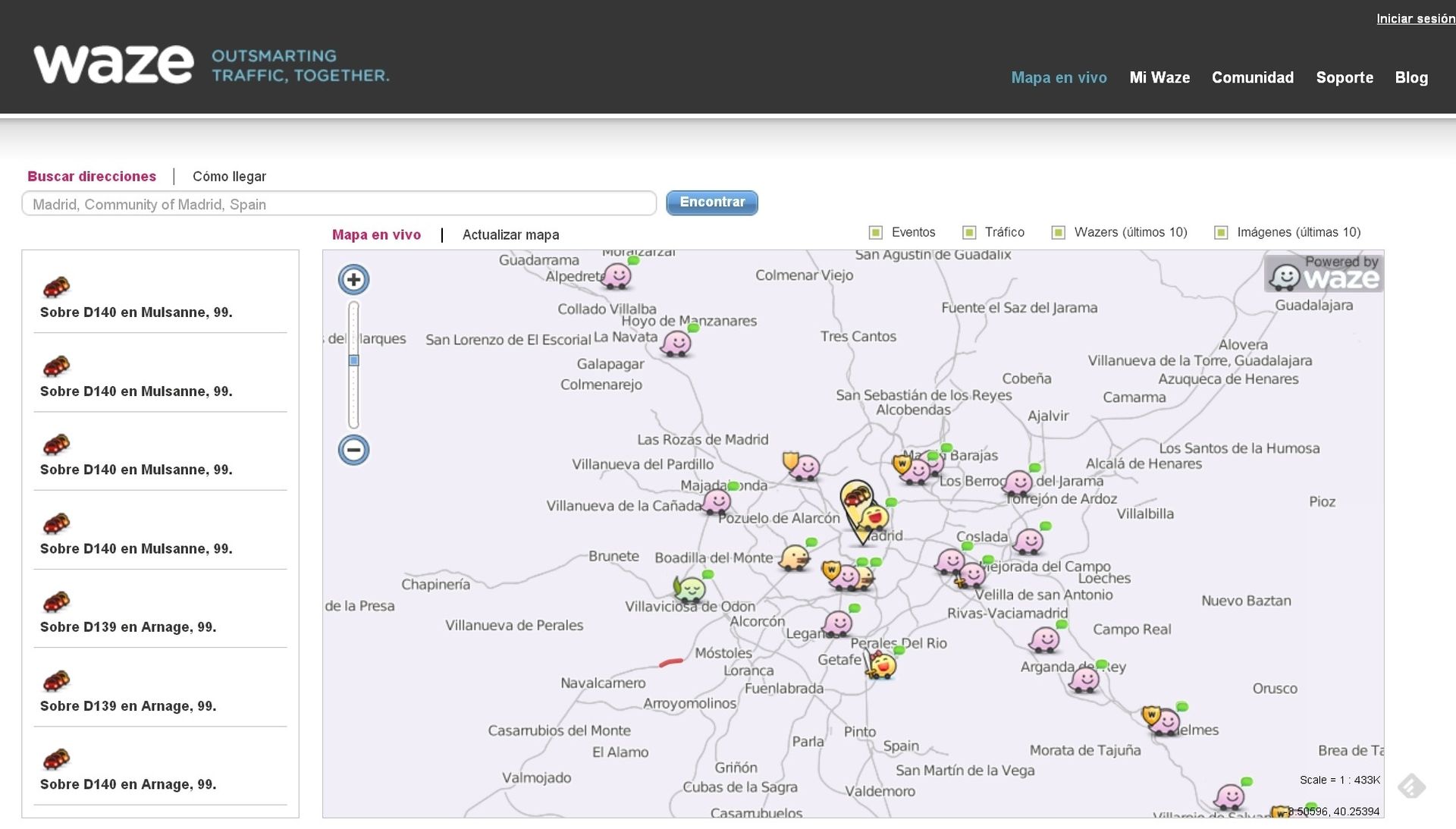Viewport: 1456px width, 829px height.
Task: Click the map zoom out minus button
Action: (353, 451)
